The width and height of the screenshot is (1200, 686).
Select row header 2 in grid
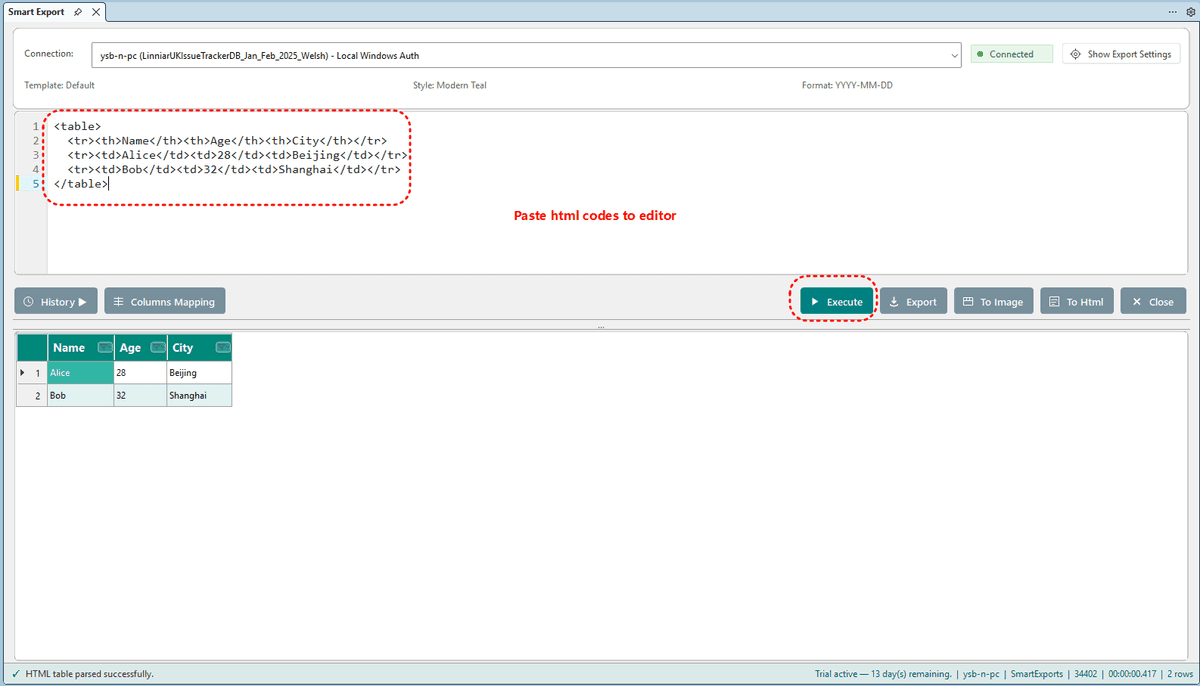(32, 396)
